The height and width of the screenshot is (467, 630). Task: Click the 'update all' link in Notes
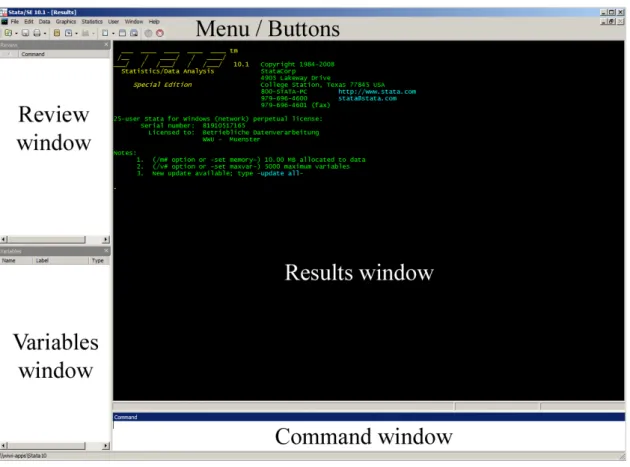point(280,173)
